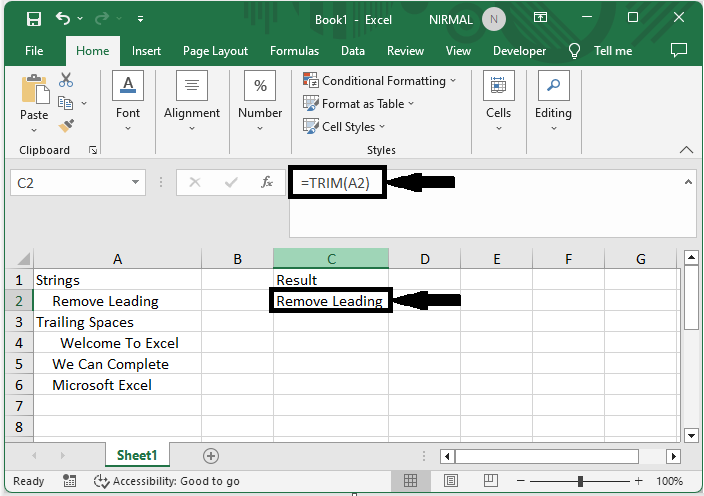Image resolution: width=704 pixels, height=496 pixels.
Task: Switch to Normal view icon
Action: 410,481
